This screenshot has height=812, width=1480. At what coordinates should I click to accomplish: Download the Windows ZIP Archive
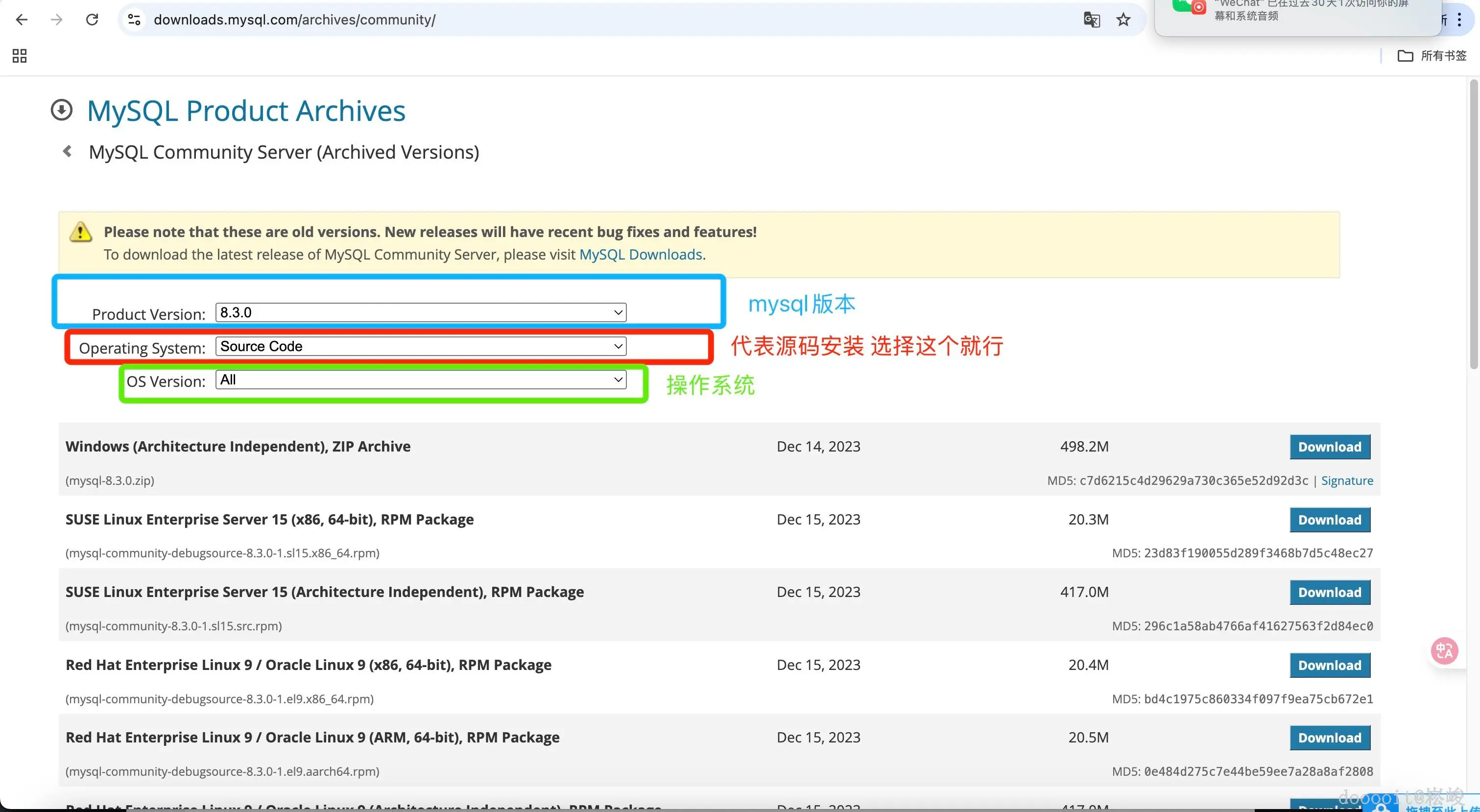[1330, 447]
